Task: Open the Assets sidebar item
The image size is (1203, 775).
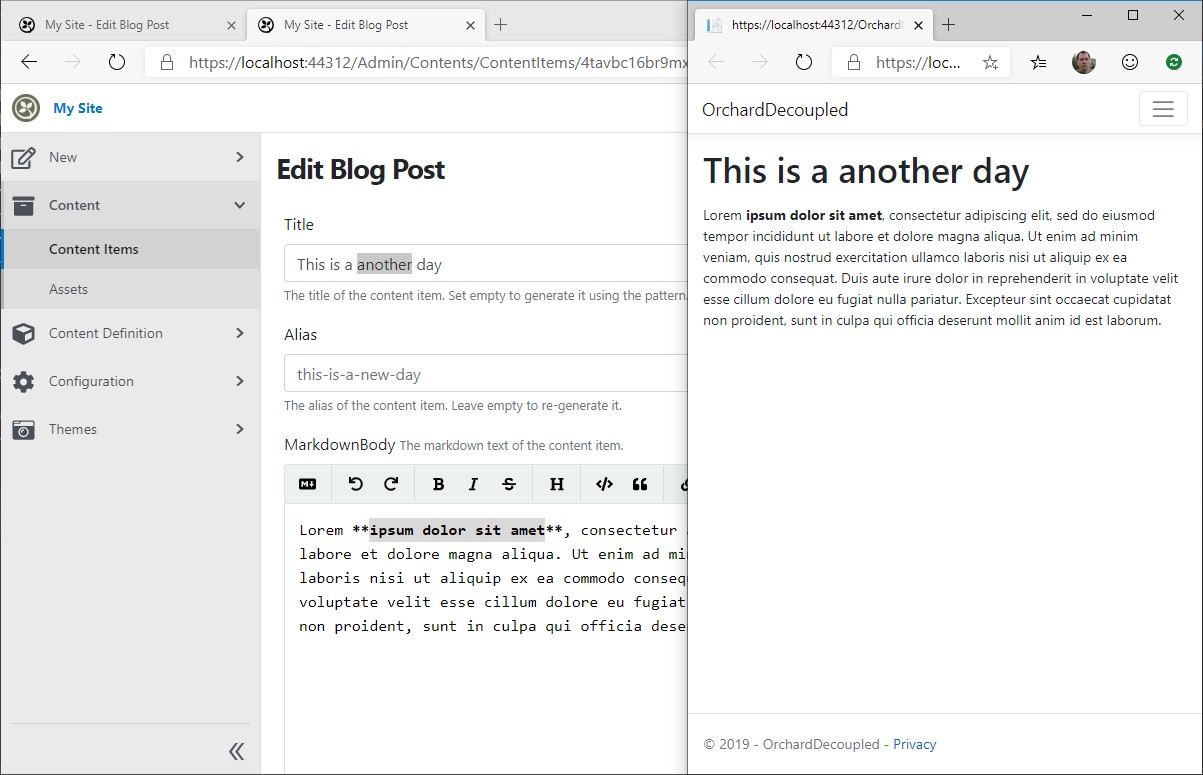Action: (130, 289)
